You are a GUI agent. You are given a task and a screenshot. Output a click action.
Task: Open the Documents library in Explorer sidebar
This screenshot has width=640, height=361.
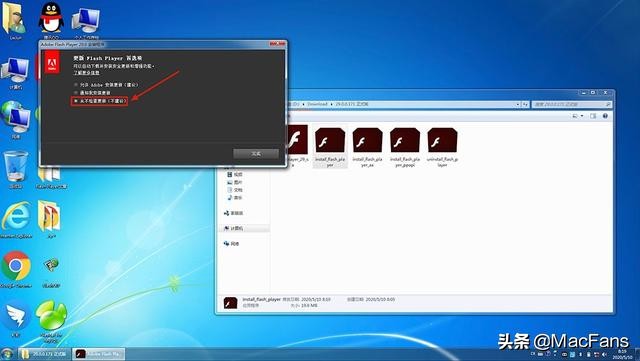coord(235,190)
